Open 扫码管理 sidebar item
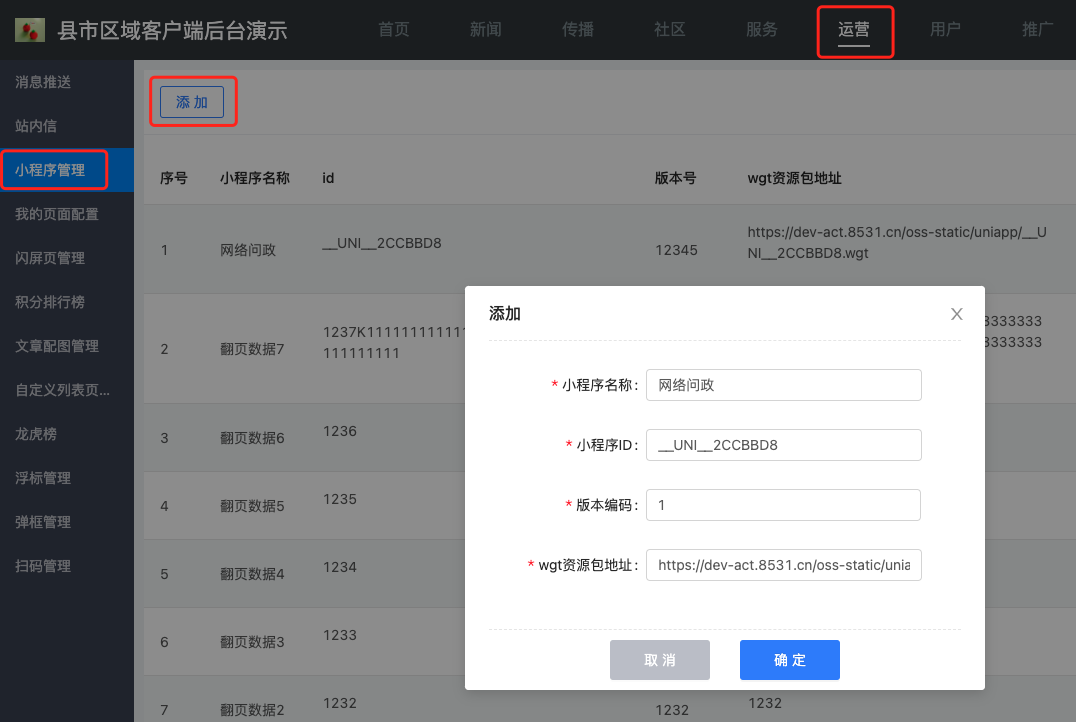 (43, 566)
